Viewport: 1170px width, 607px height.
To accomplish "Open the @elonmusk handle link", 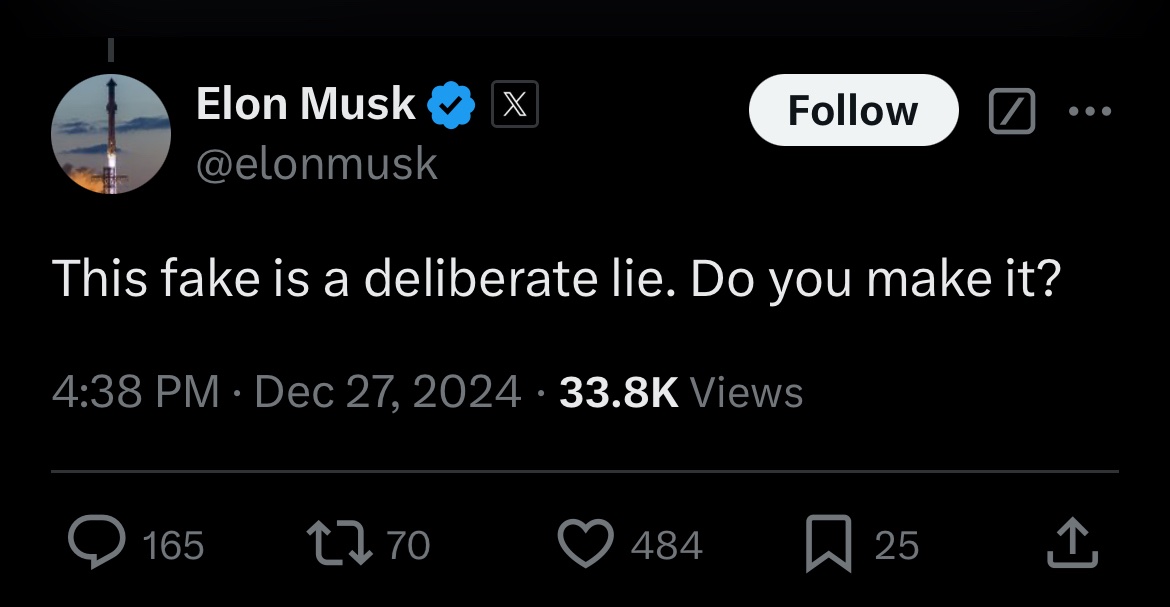I will pyautogui.click(x=317, y=163).
